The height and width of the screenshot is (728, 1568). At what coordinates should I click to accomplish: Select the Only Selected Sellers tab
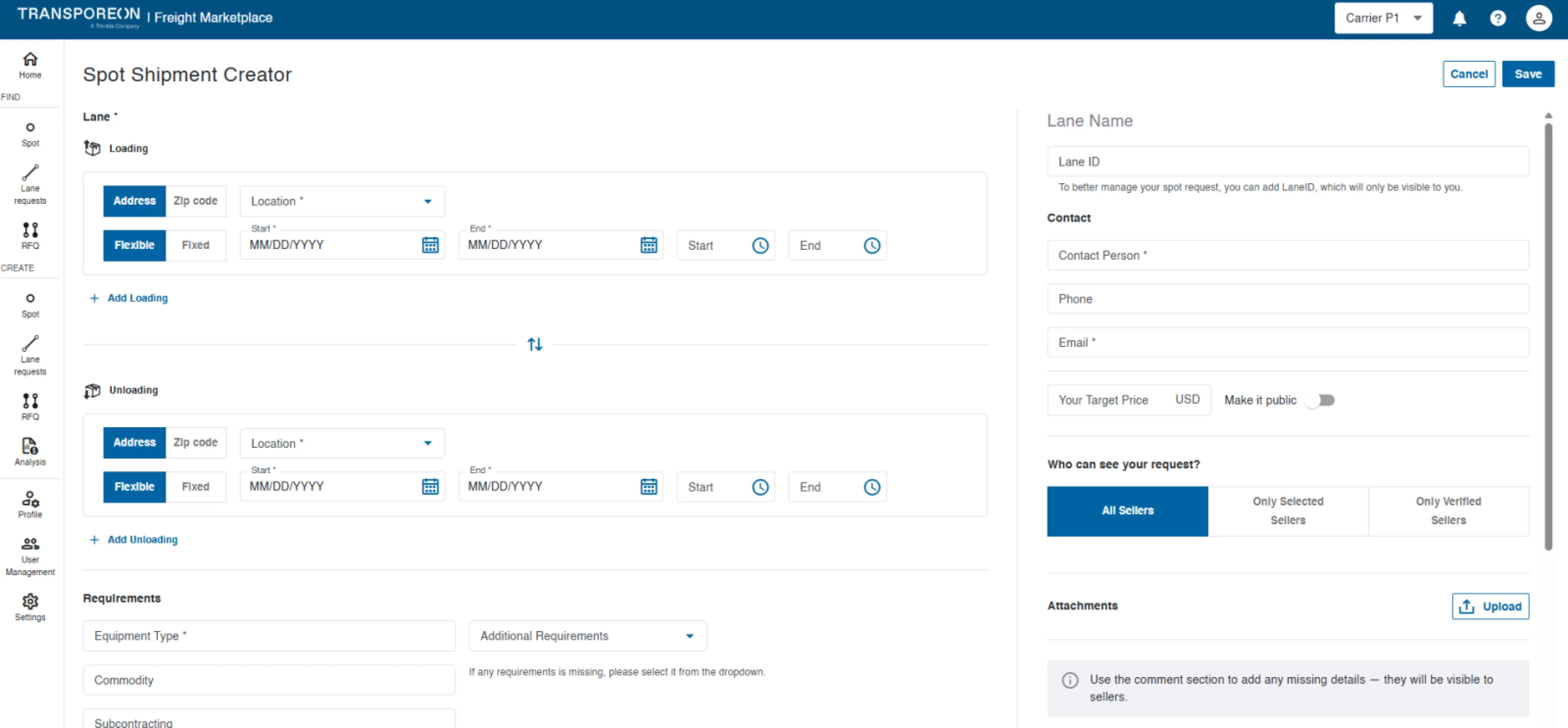pos(1287,511)
